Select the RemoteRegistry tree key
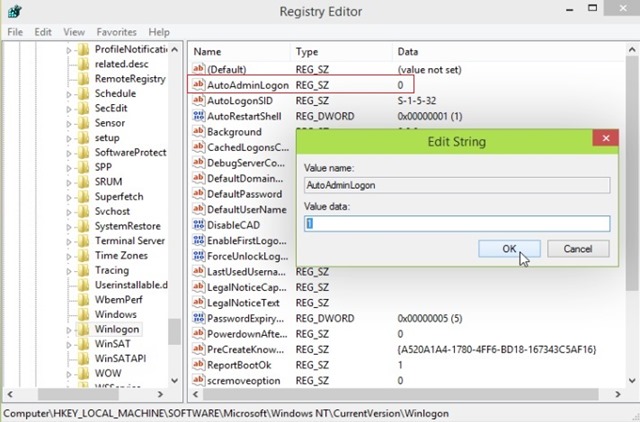 130,79
